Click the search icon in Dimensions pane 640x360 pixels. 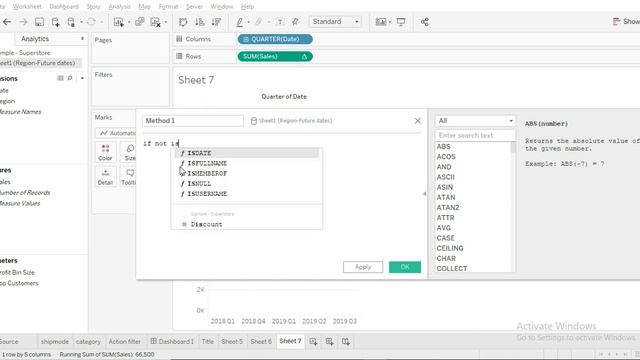(x=70, y=78)
